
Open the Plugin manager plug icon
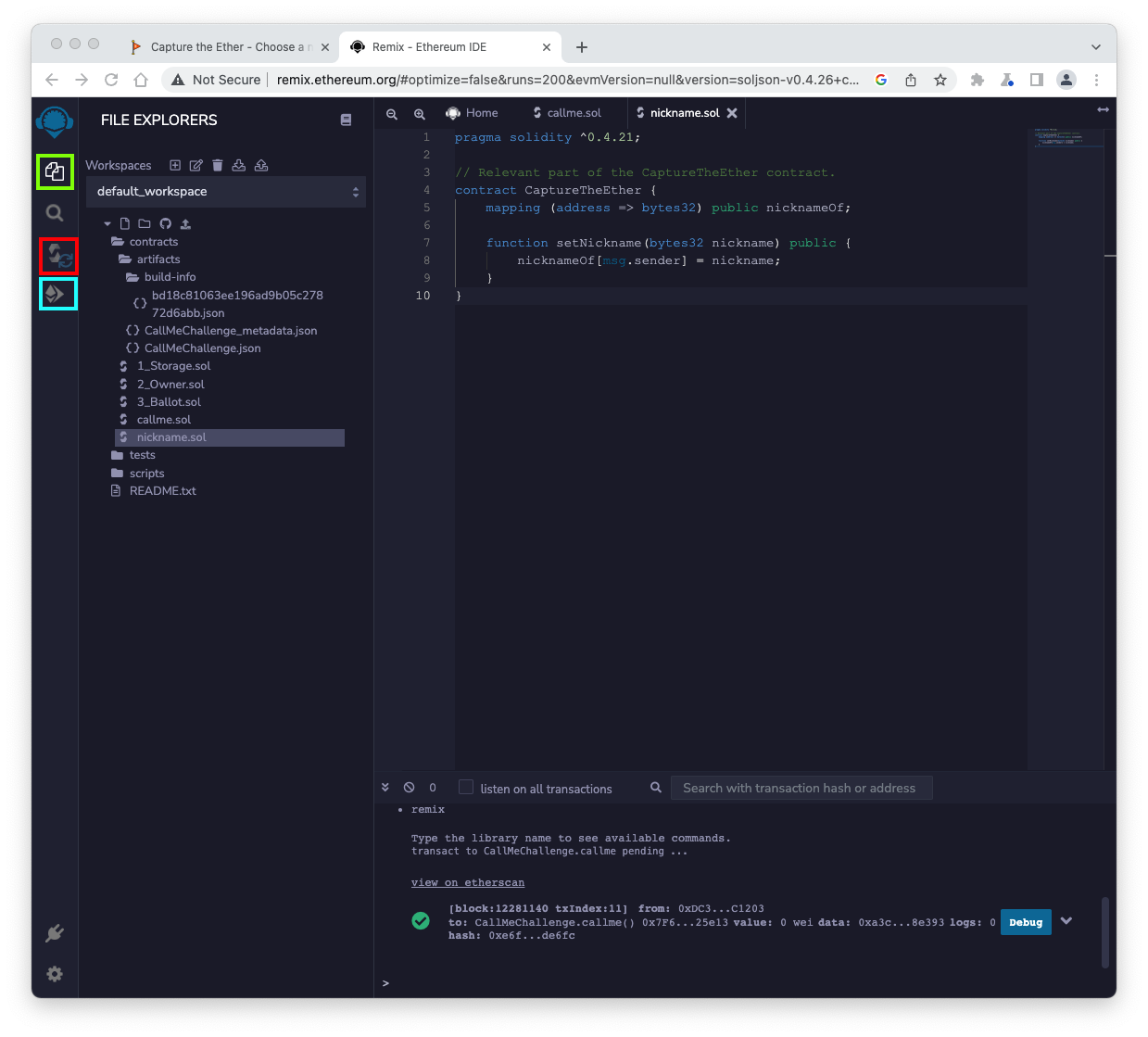55,933
